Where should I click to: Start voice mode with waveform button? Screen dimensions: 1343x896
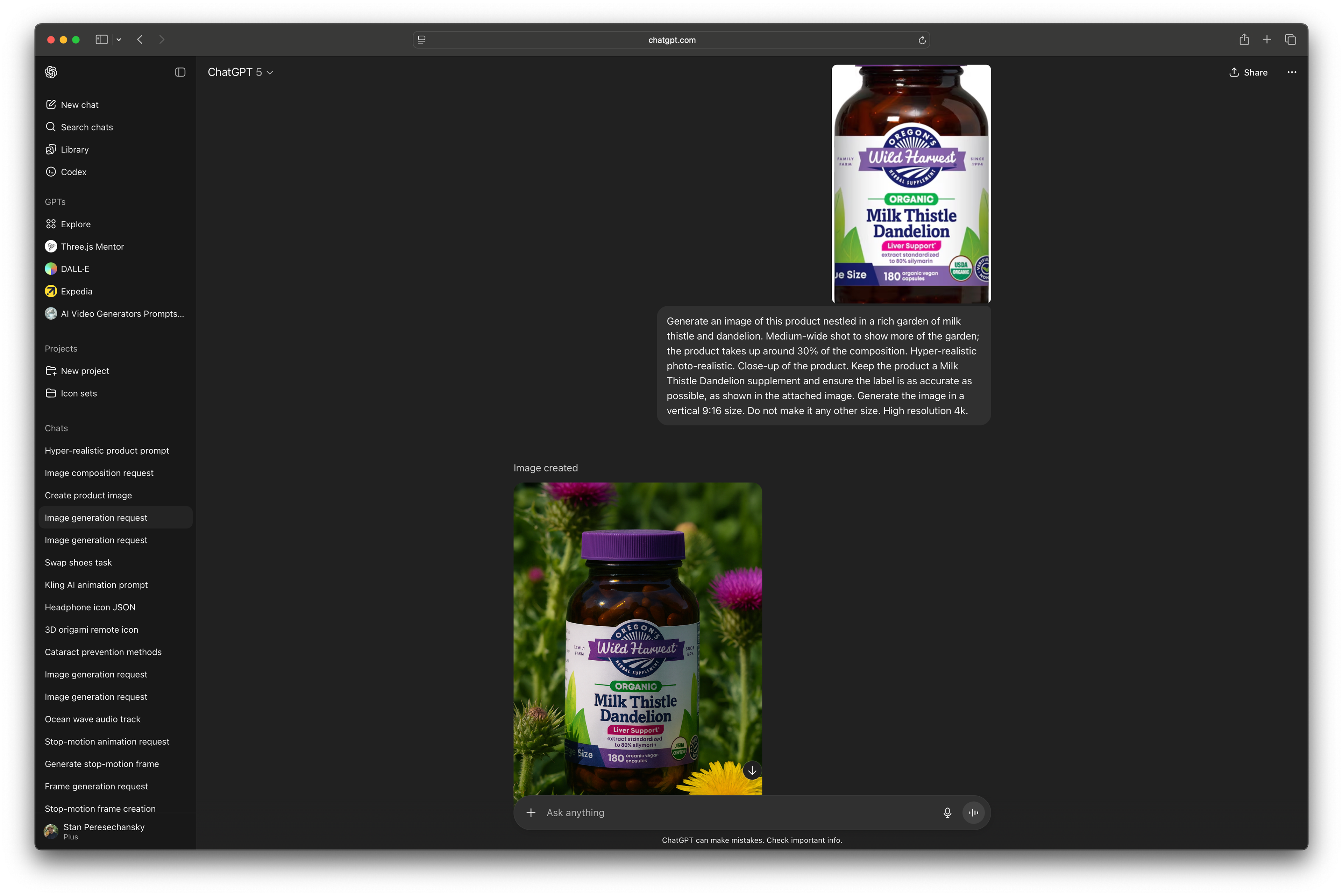973,812
